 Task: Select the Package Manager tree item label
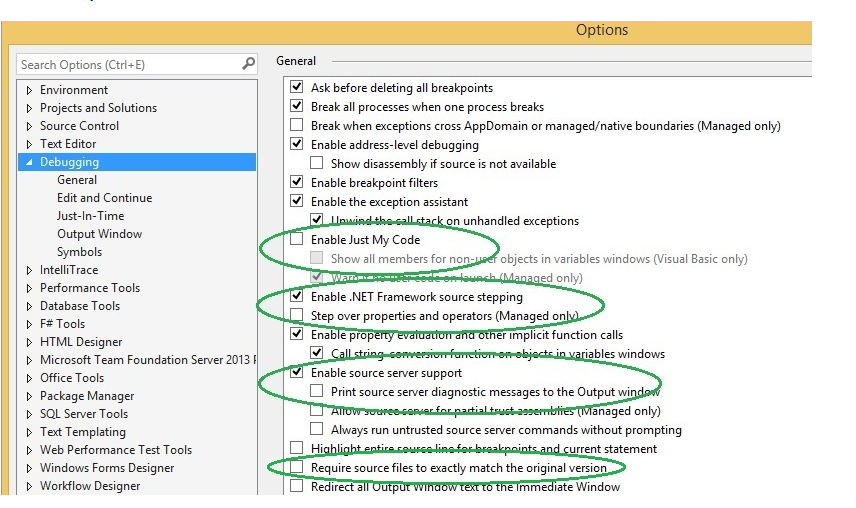click(x=87, y=396)
